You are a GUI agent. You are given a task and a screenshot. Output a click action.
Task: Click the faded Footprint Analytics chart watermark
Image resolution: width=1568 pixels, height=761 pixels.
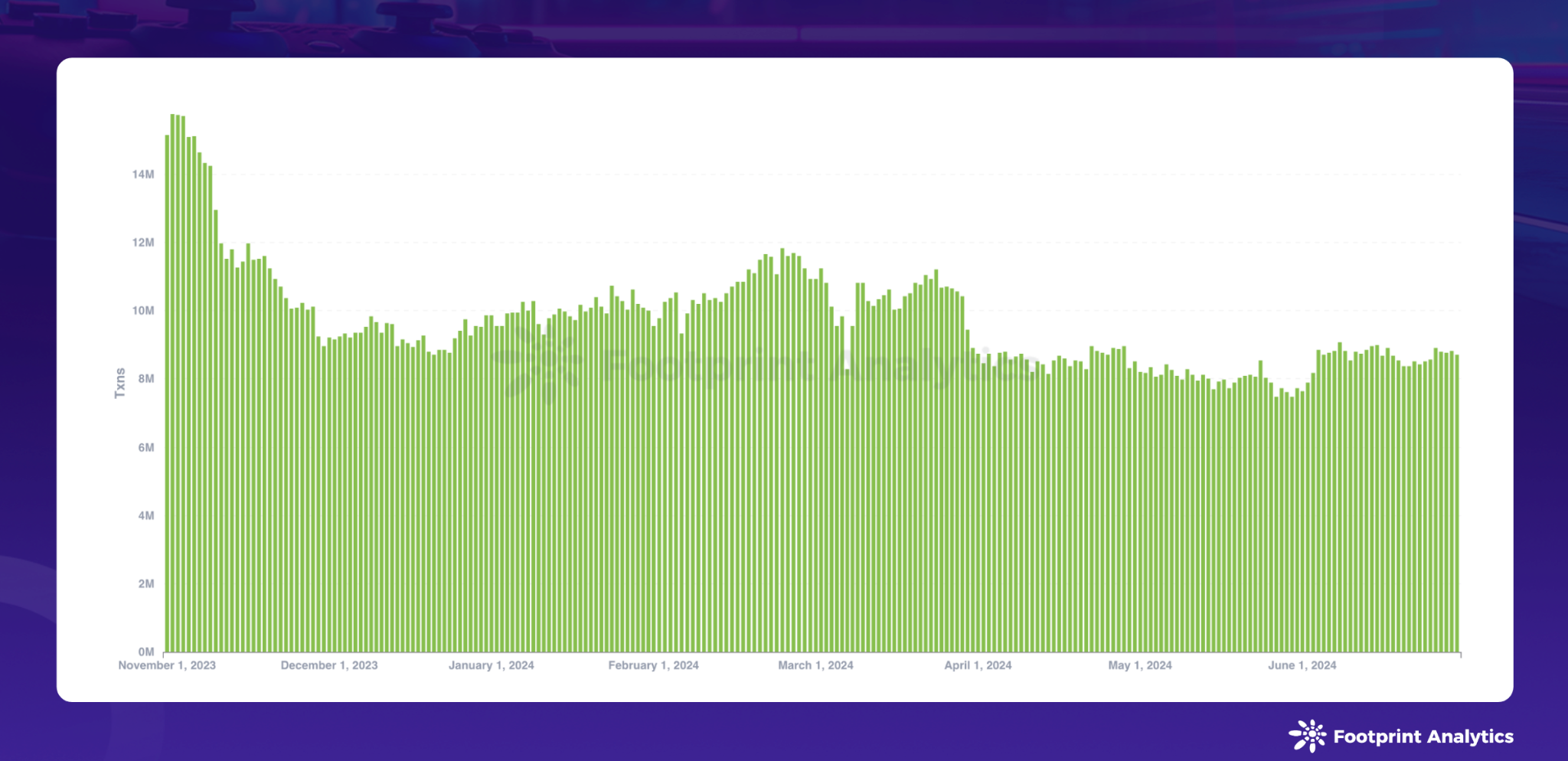pos(766,364)
